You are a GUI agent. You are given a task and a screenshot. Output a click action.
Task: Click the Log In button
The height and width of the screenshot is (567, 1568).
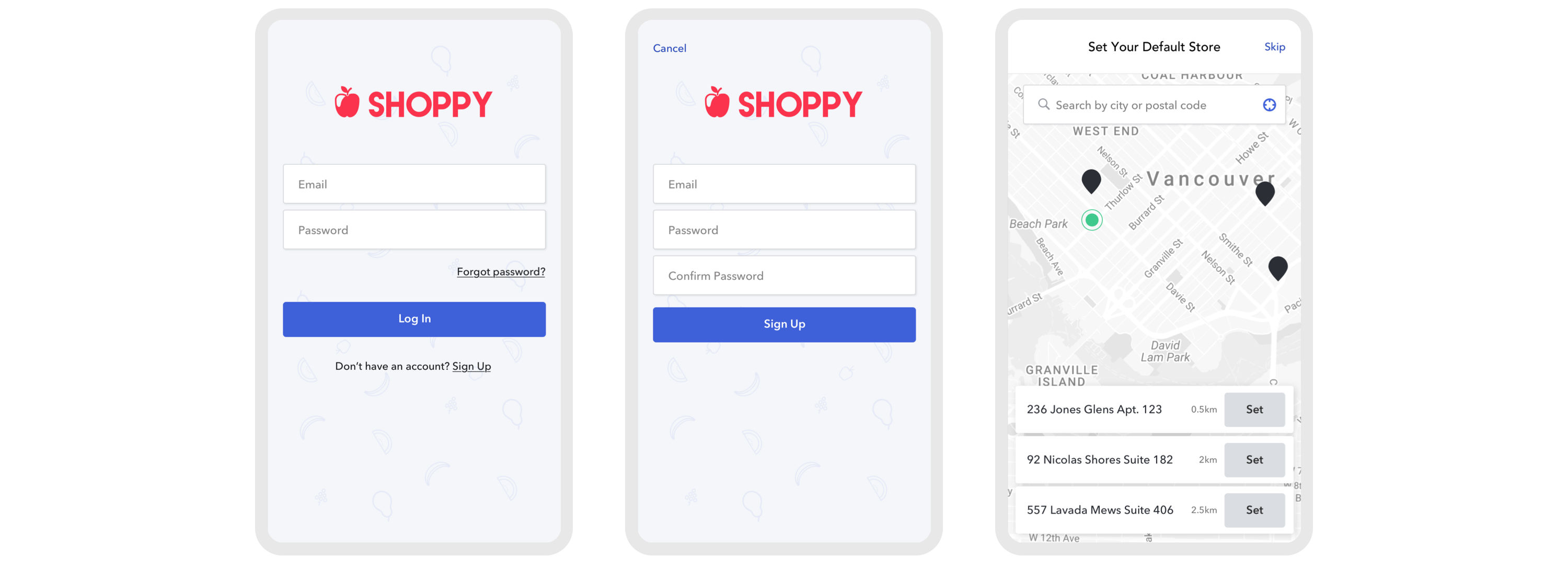415,318
